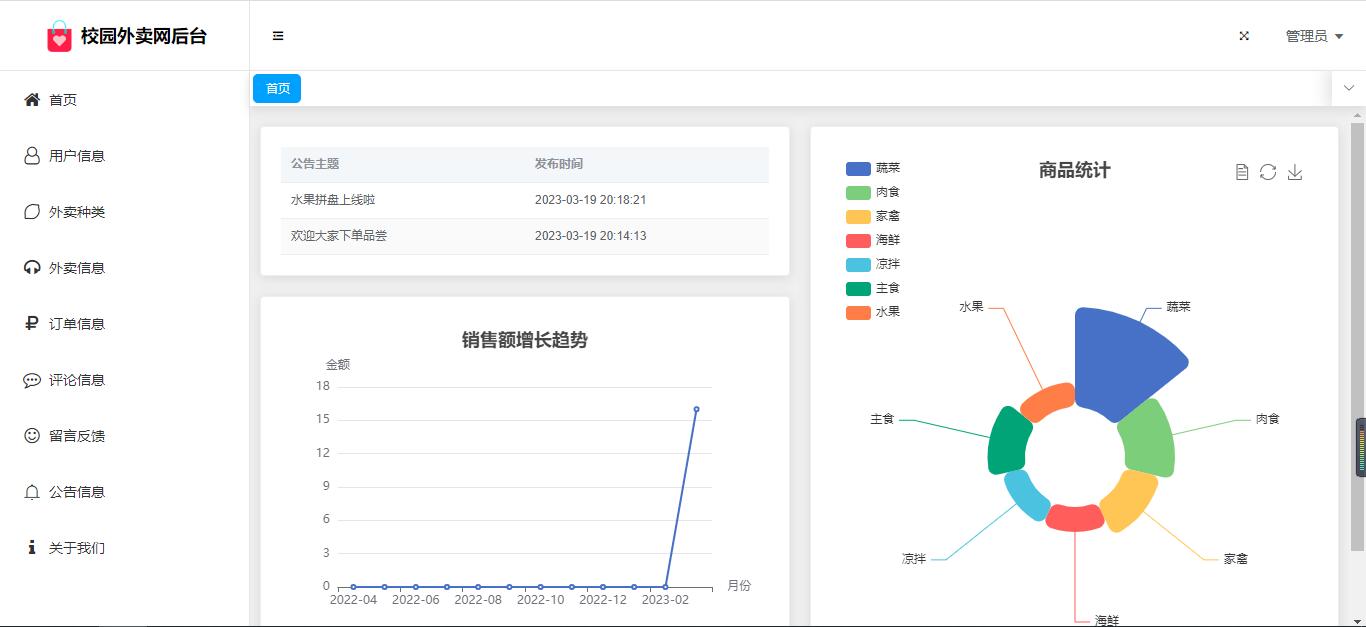Image resolution: width=1366 pixels, height=627 pixels.
Task: Toggle 蔬菜 legend item in pie chart
Action: (x=872, y=168)
